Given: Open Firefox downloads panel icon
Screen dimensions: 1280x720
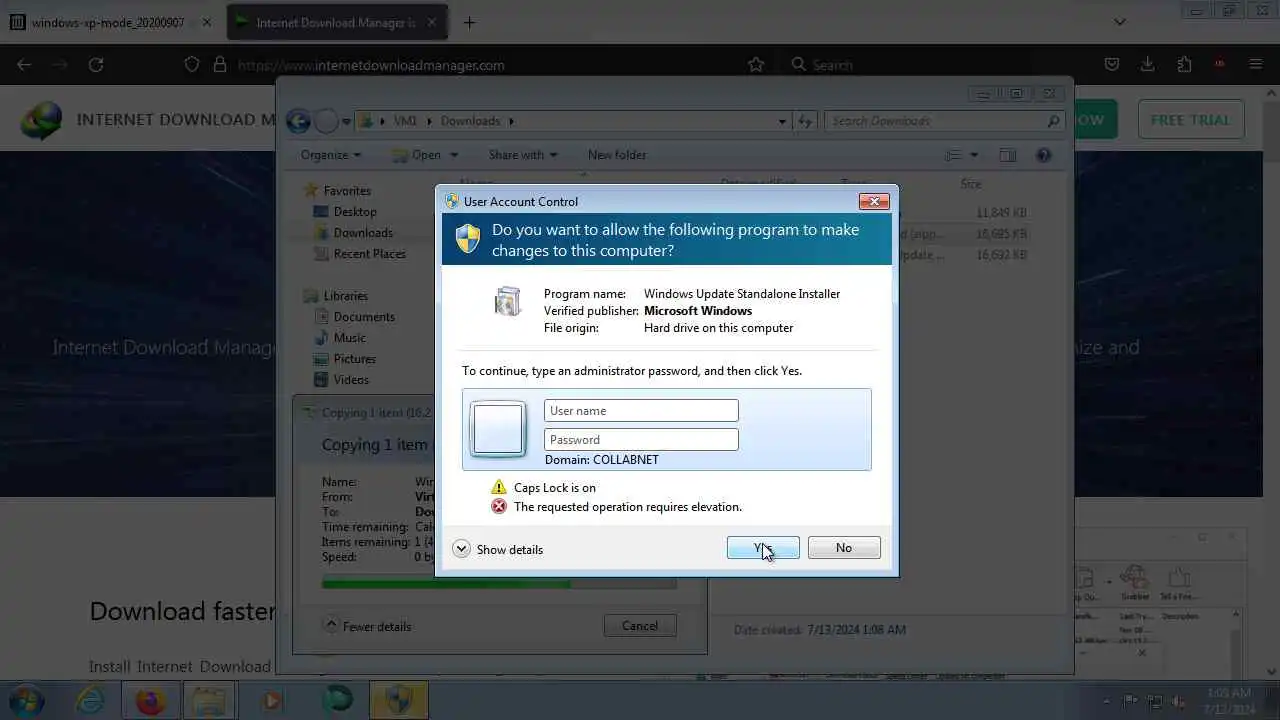Looking at the screenshot, I should pyautogui.click(x=1147, y=64).
